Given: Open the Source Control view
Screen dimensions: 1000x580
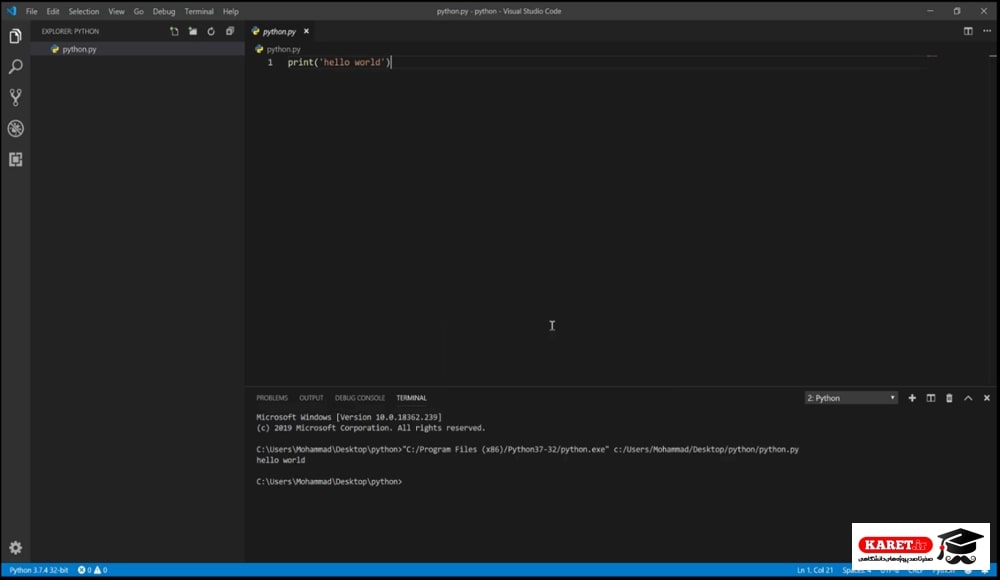Looking at the screenshot, I should tap(15, 97).
